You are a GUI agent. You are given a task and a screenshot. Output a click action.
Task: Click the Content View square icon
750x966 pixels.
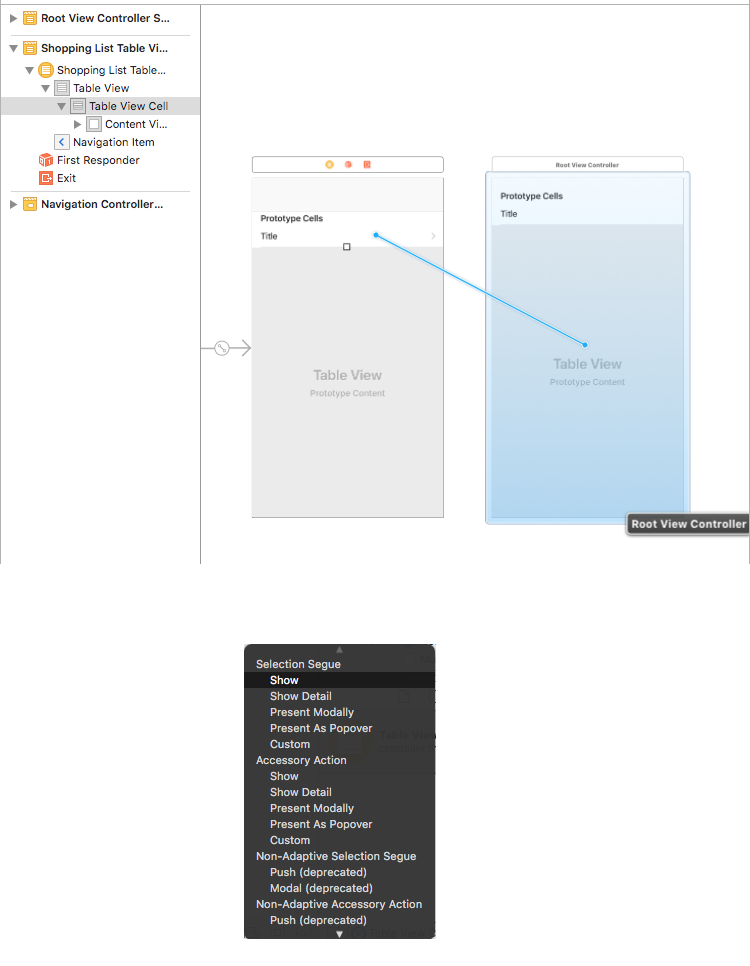pyautogui.click(x=94, y=124)
